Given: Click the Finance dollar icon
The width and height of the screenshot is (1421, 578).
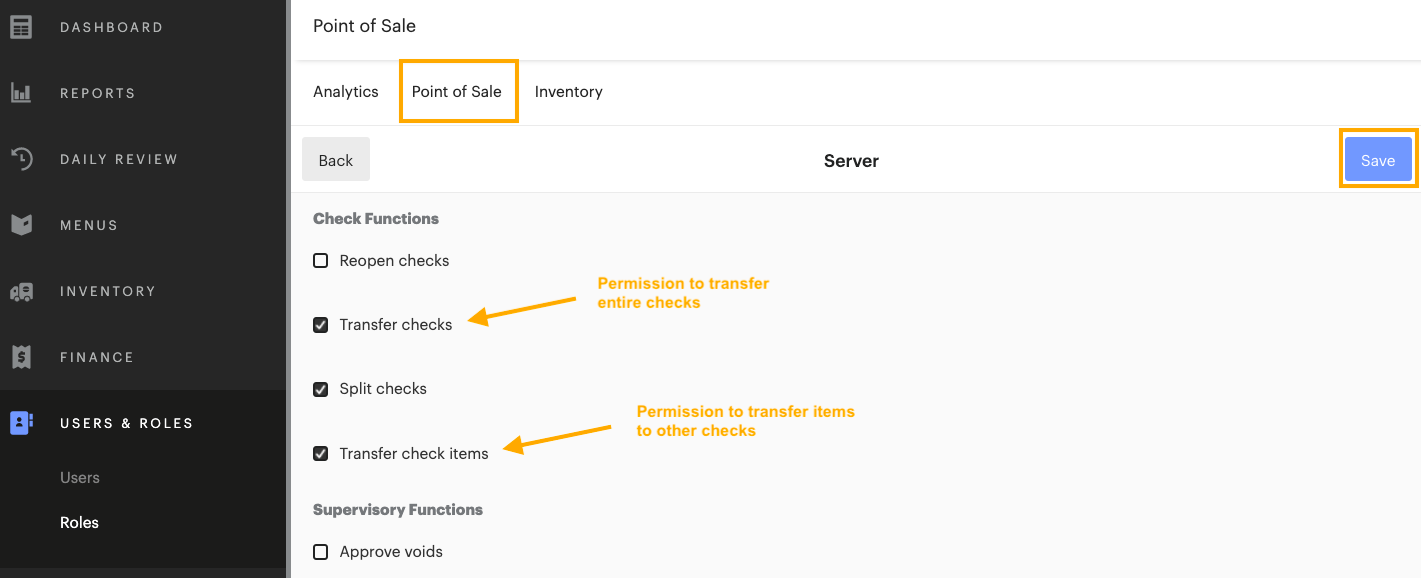Looking at the screenshot, I should pyautogui.click(x=21, y=356).
